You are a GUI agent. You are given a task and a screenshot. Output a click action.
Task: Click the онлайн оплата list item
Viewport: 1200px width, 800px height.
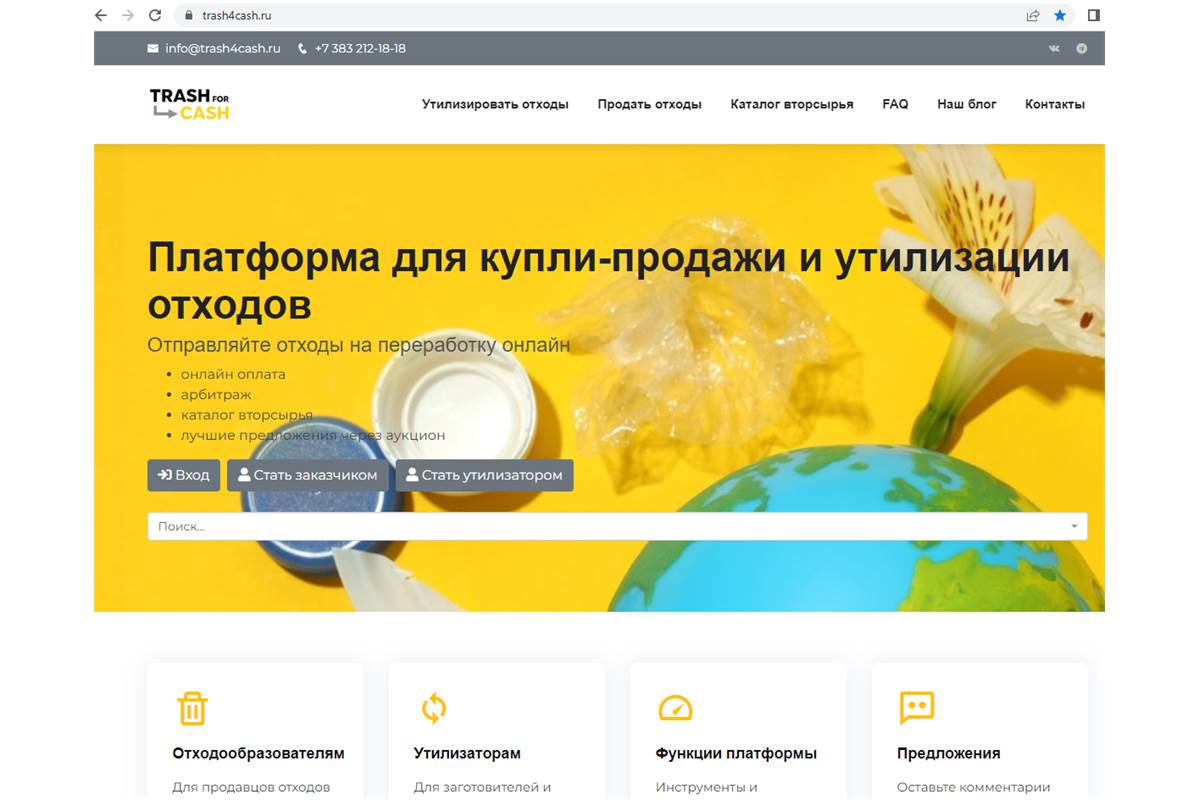[x=233, y=374]
